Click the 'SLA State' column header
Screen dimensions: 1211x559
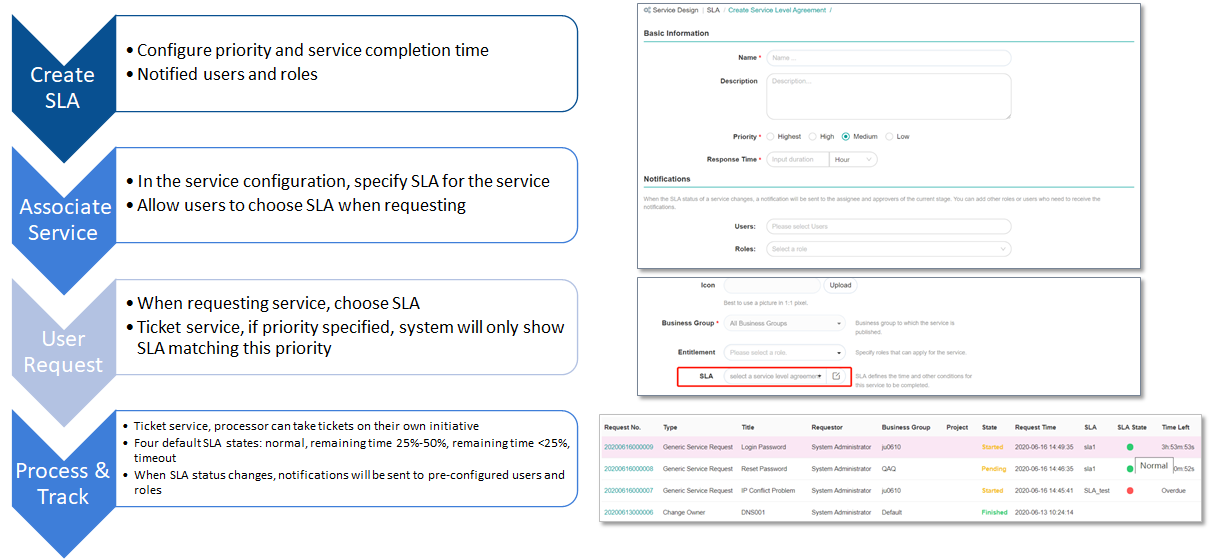[1132, 427]
